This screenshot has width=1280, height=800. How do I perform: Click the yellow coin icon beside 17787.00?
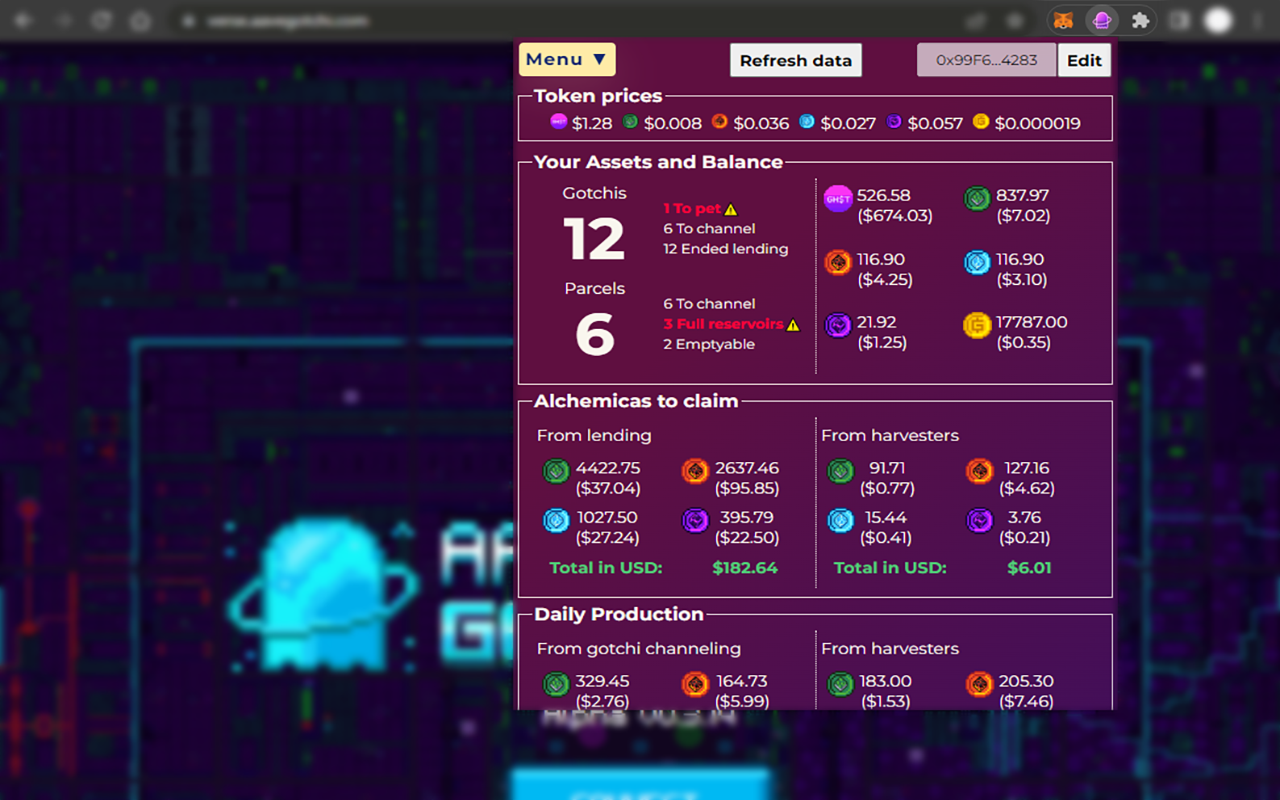pyautogui.click(x=977, y=326)
